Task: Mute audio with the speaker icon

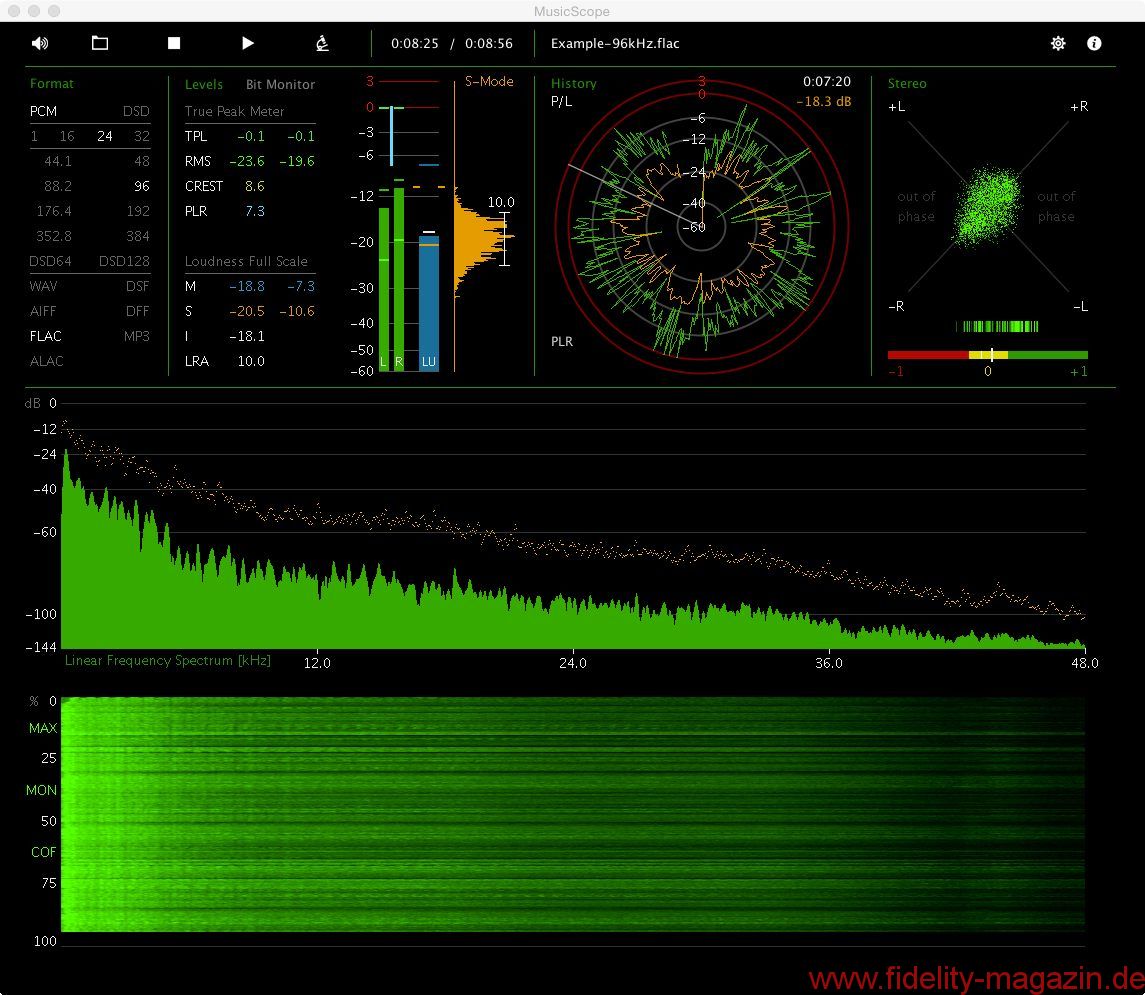Action: tap(40, 43)
